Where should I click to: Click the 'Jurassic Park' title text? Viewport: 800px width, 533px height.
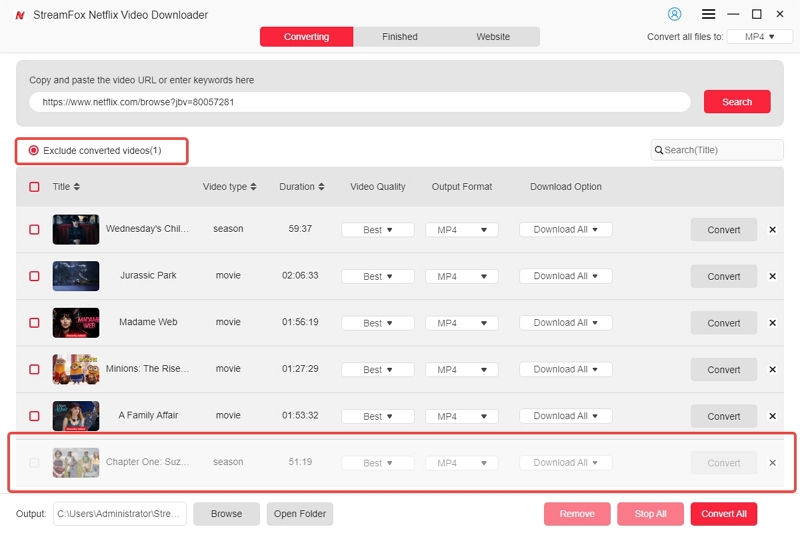tap(148, 275)
